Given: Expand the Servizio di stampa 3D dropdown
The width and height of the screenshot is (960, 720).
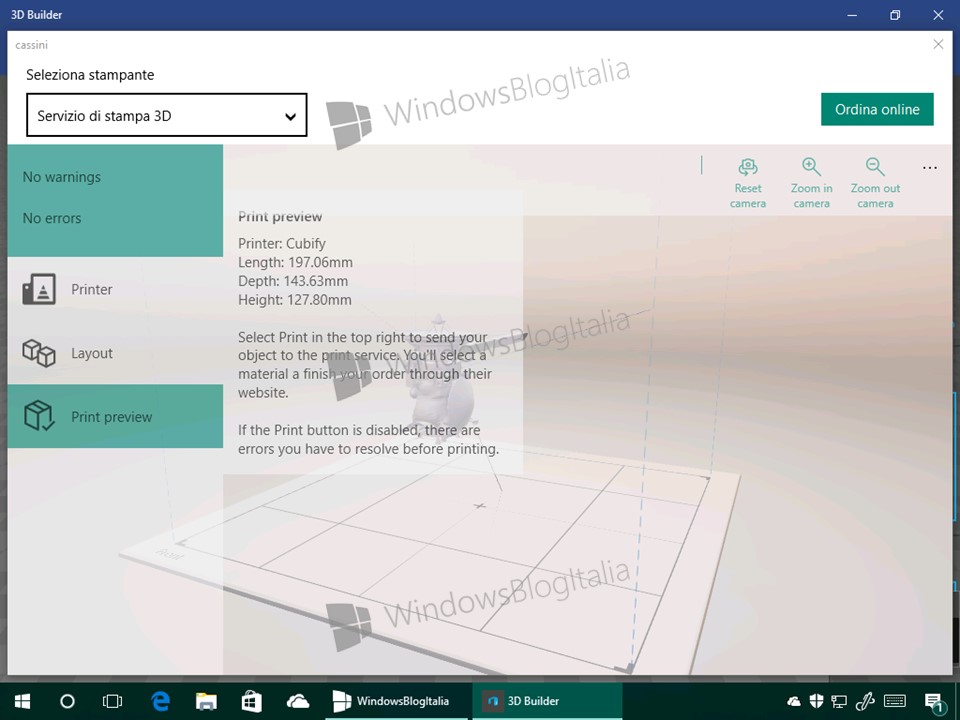Looking at the screenshot, I should click(x=167, y=115).
